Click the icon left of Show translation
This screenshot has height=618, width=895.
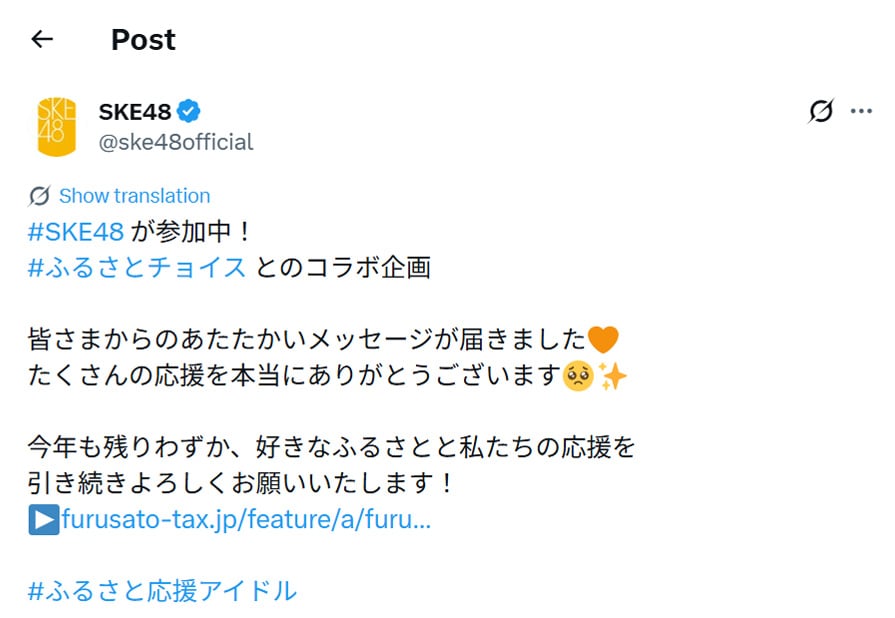40,195
